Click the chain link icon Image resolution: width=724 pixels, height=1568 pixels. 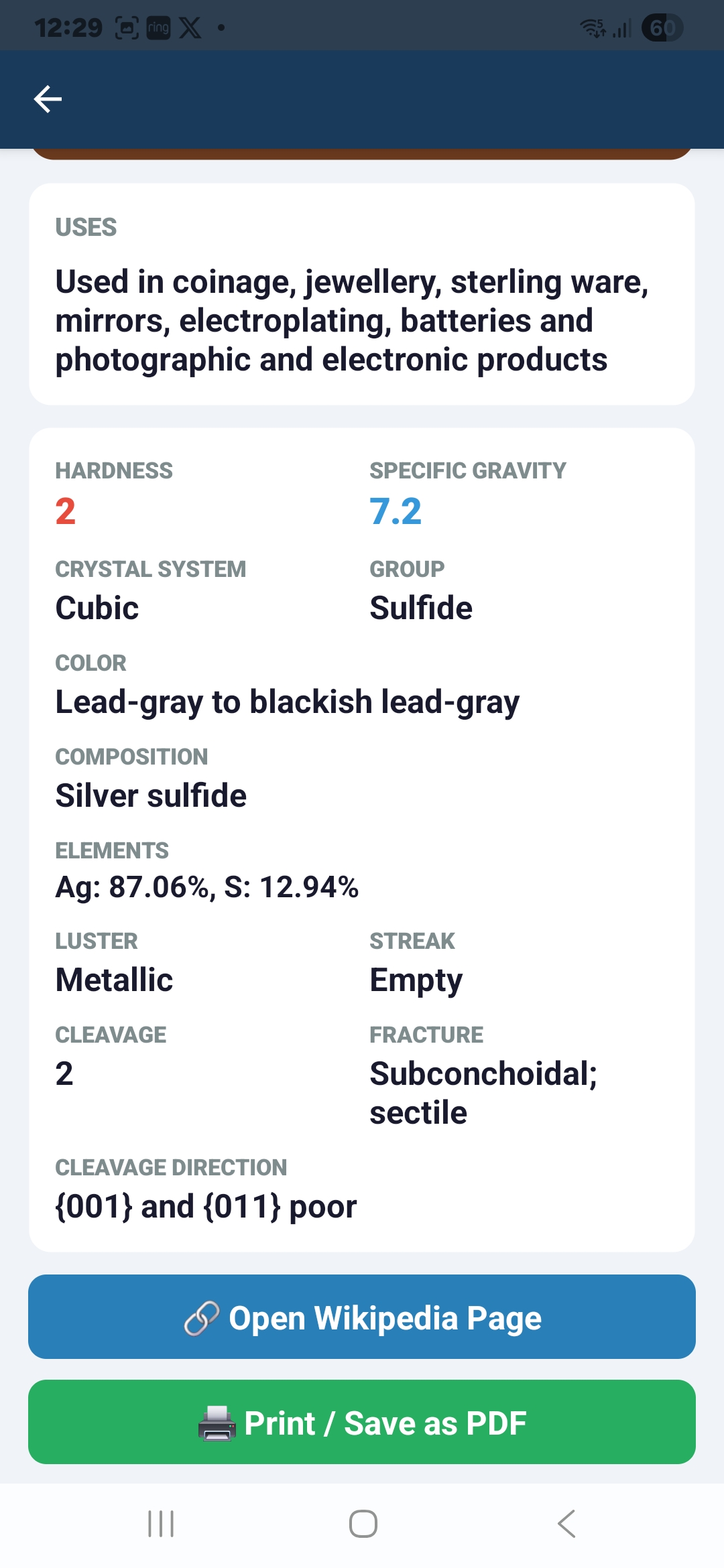(202, 1318)
